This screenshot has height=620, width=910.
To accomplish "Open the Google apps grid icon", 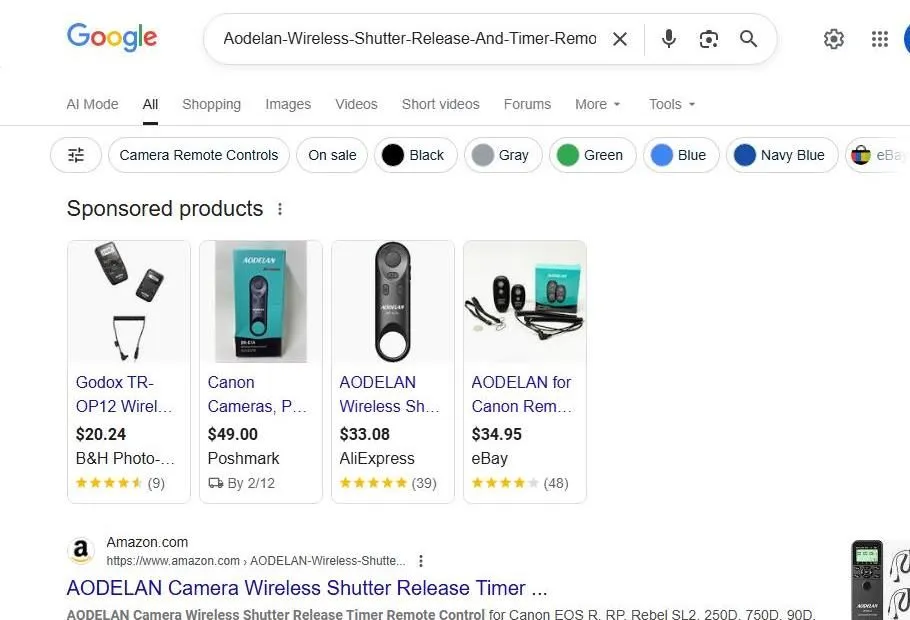I will pos(880,39).
